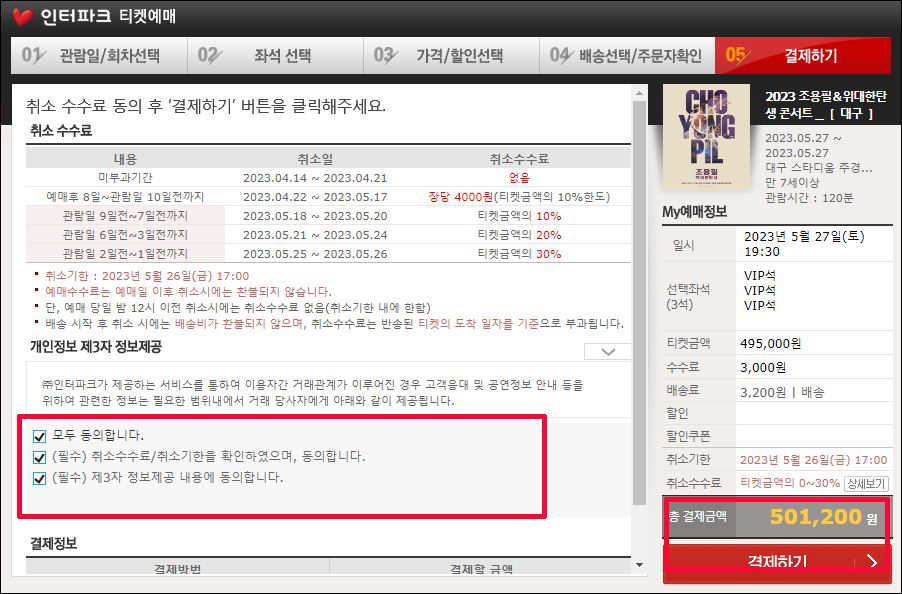902x594 pixels.
Task: Switch to the 03 가격/할인선택 step tab
Action: pyautogui.click(x=452, y=56)
